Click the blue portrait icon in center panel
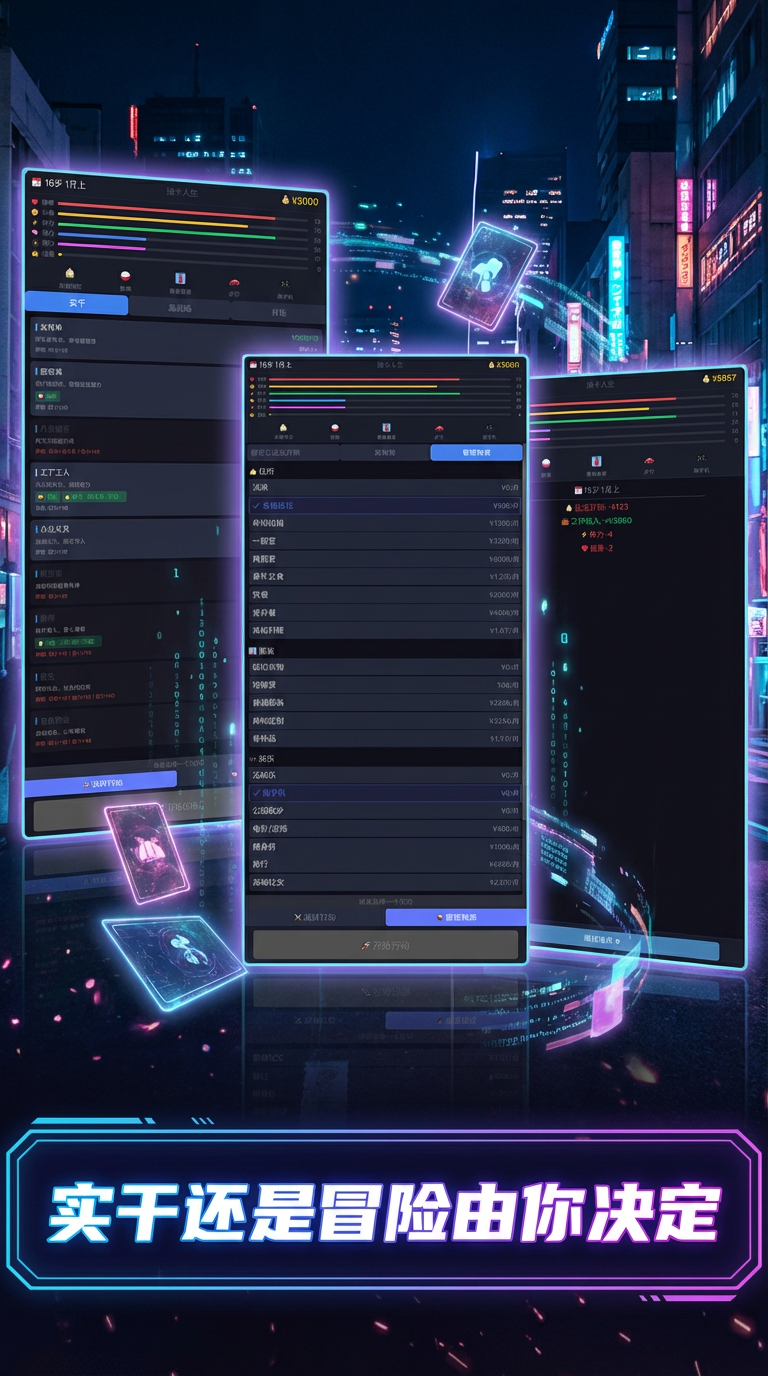This screenshot has height=1376, width=768. tap(386, 428)
